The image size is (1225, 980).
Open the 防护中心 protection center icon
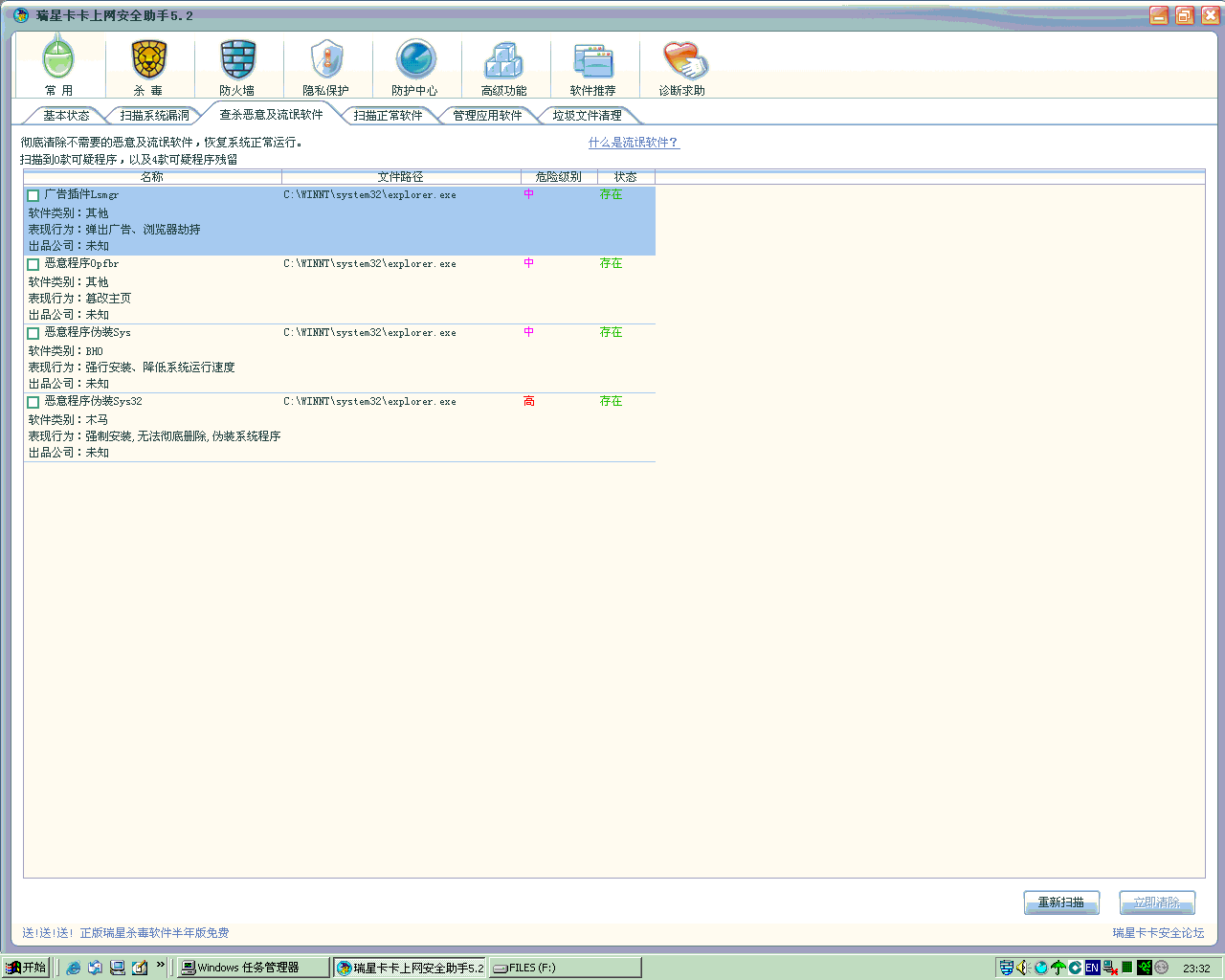tap(415, 65)
